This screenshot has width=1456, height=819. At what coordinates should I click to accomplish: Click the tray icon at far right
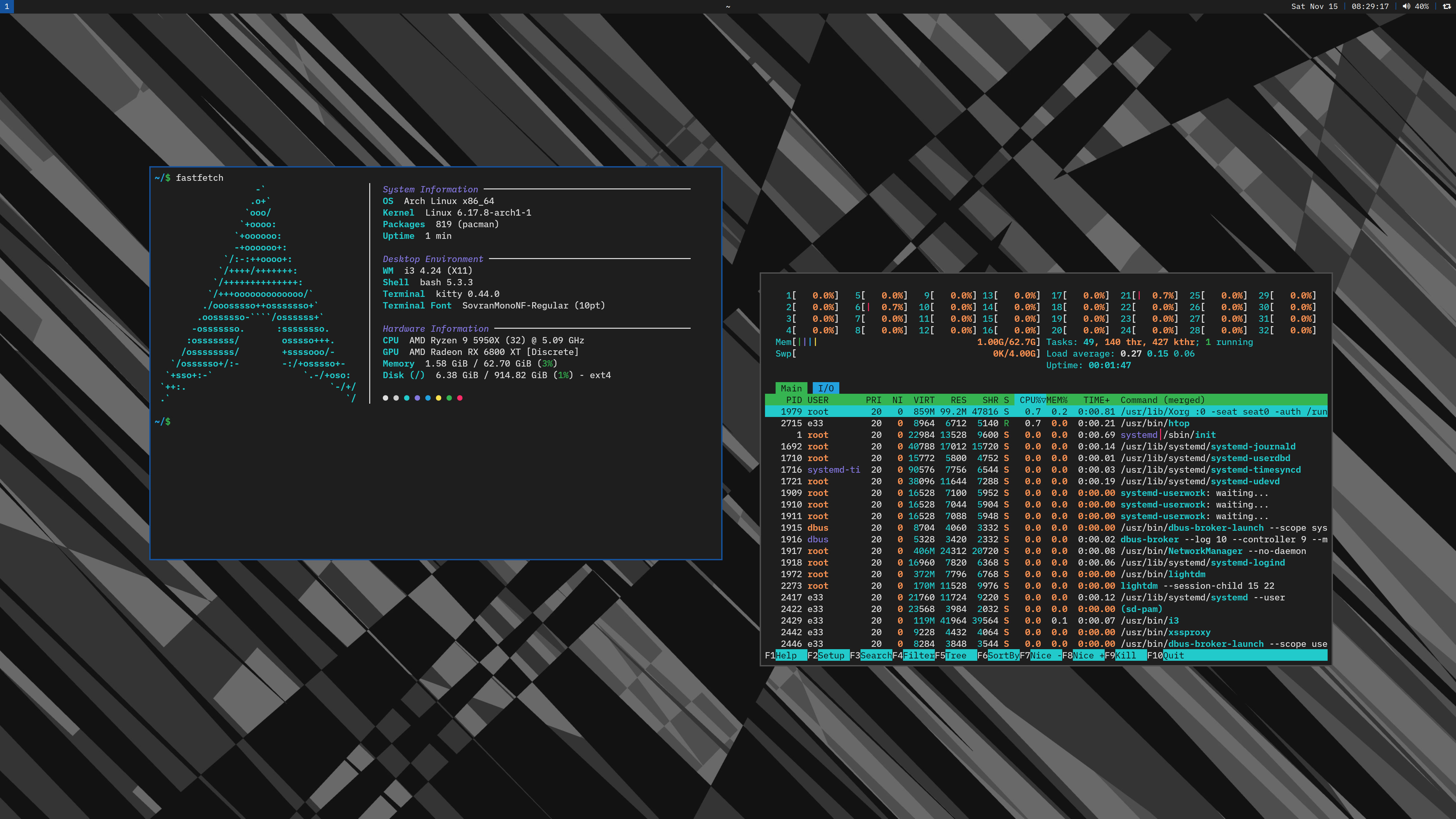click(x=1446, y=6)
